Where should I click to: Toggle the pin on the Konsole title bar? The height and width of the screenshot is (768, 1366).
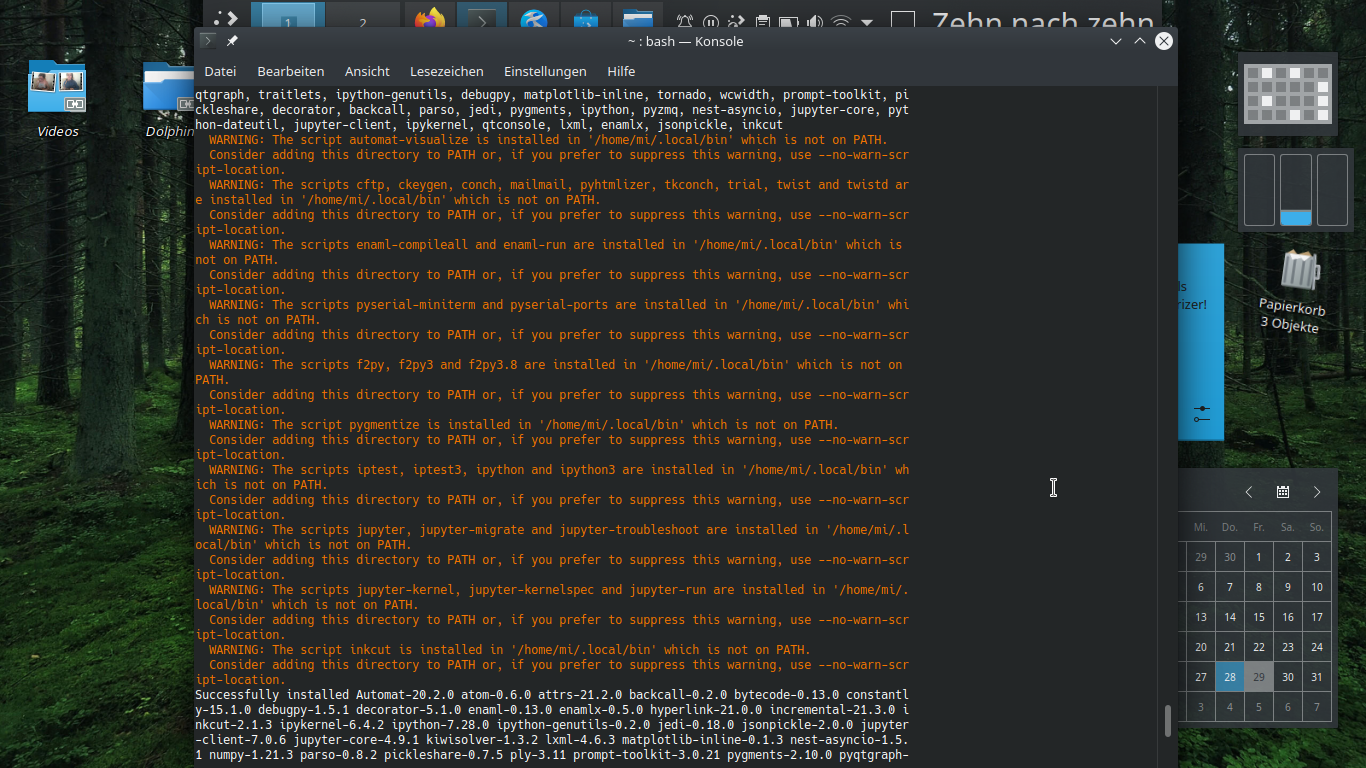coord(232,41)
